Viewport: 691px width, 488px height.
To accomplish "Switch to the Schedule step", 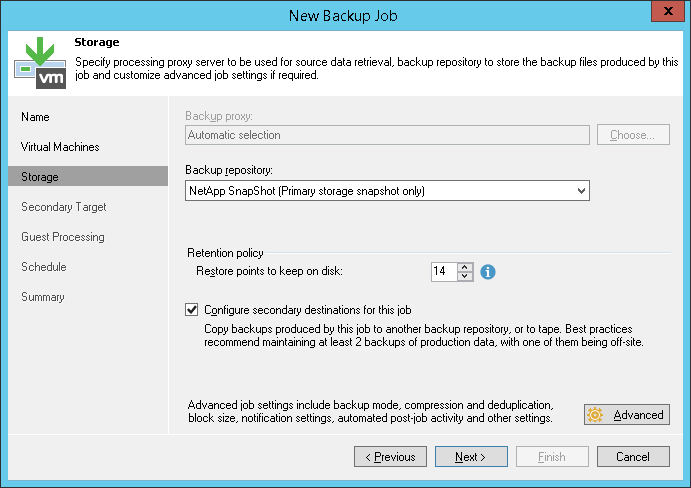I will click(44, 267).
